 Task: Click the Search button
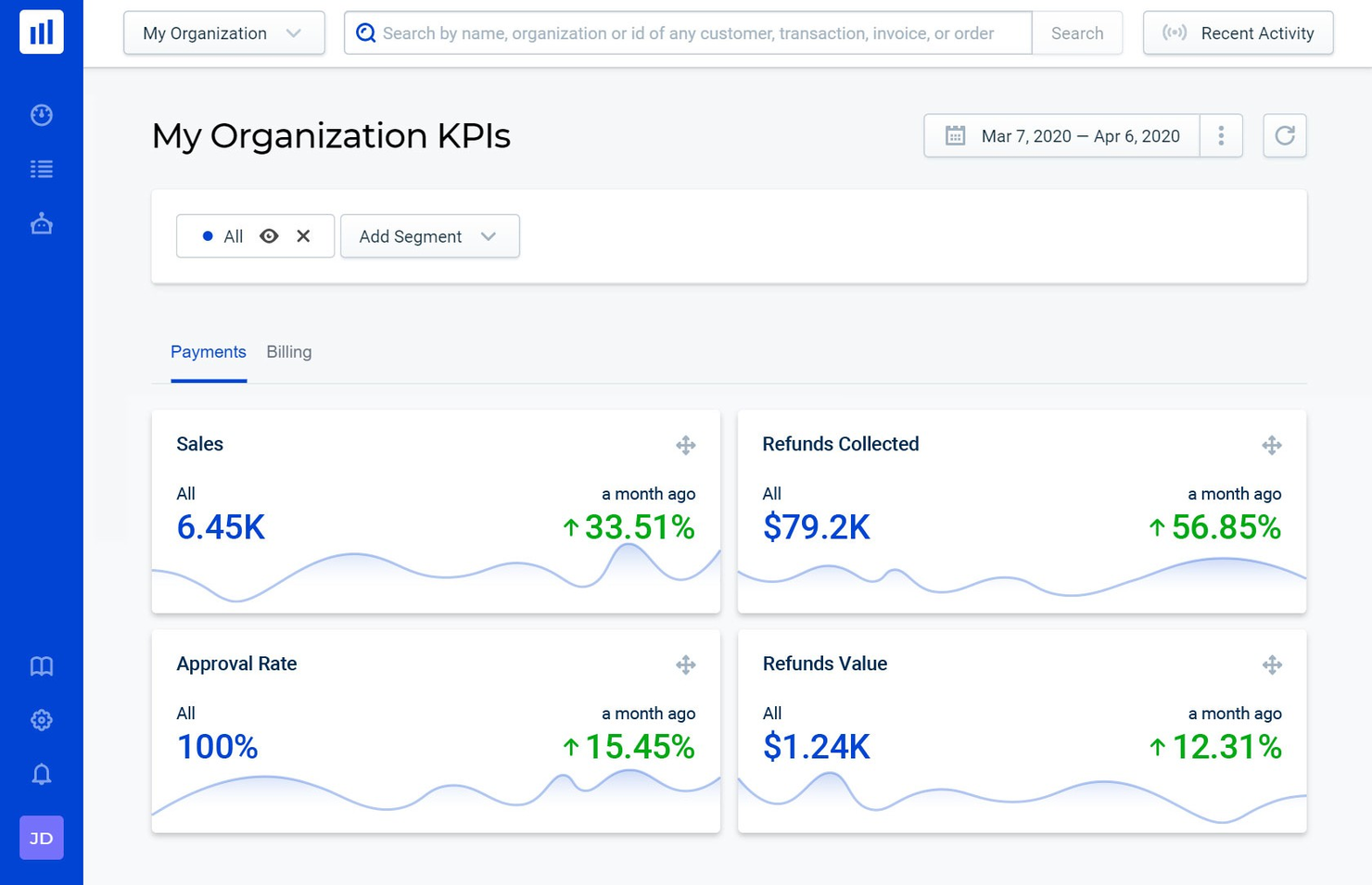coord(1077,32)
